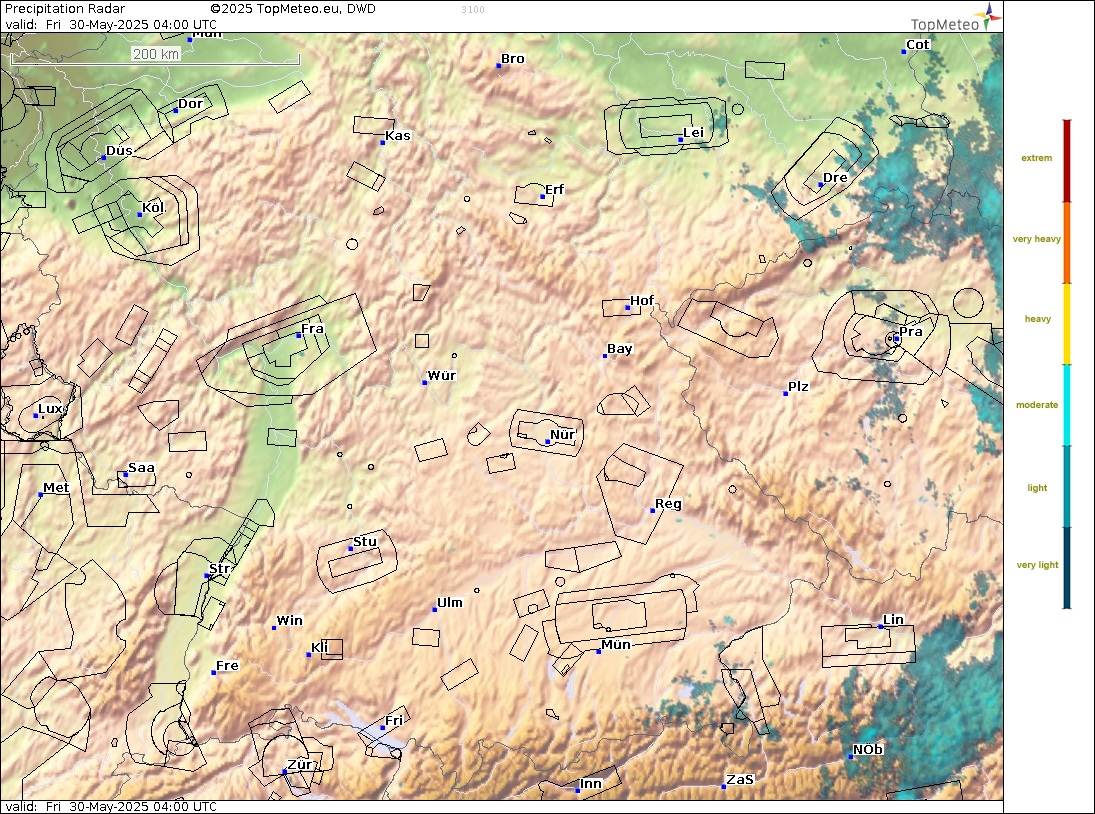Select the Lei city label
The width and height of the screenshot is (1095, 814).
click(693, 133)
